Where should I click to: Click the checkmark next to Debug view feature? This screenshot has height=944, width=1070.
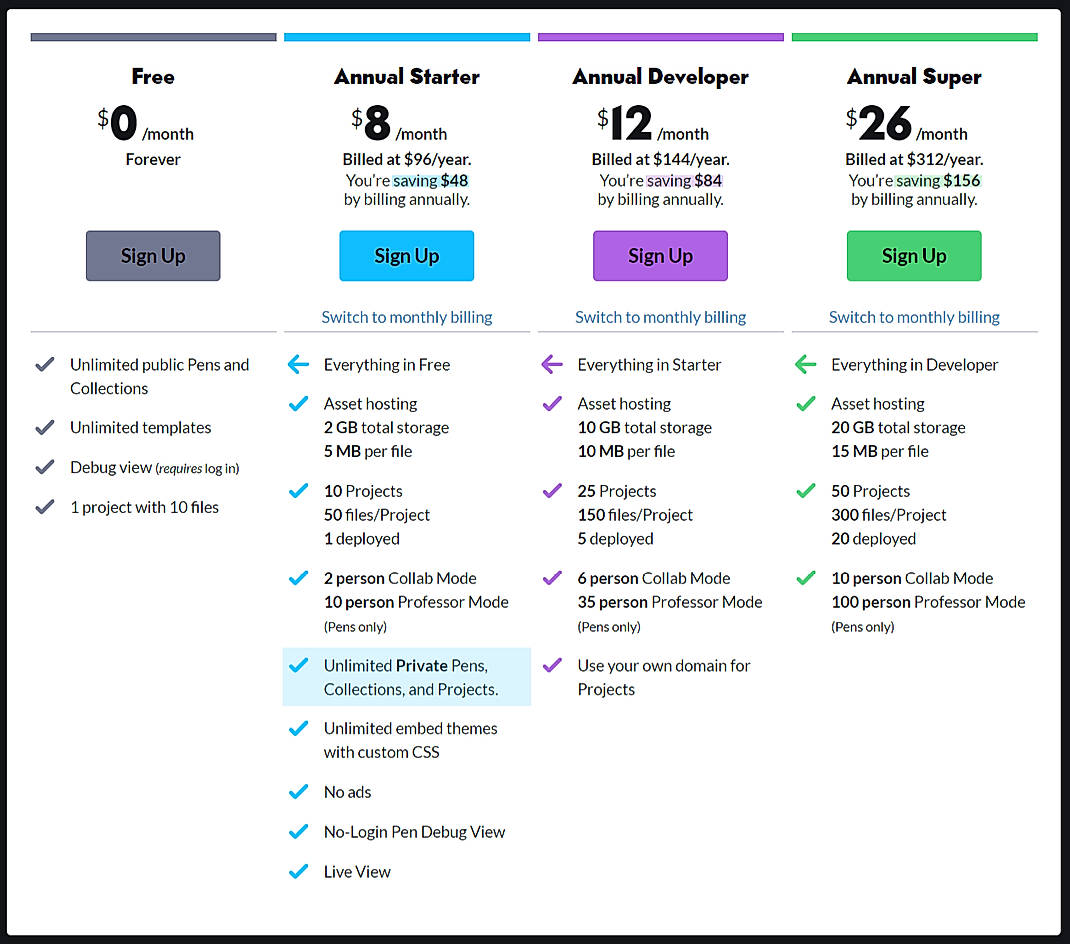(x=44, y=467)
